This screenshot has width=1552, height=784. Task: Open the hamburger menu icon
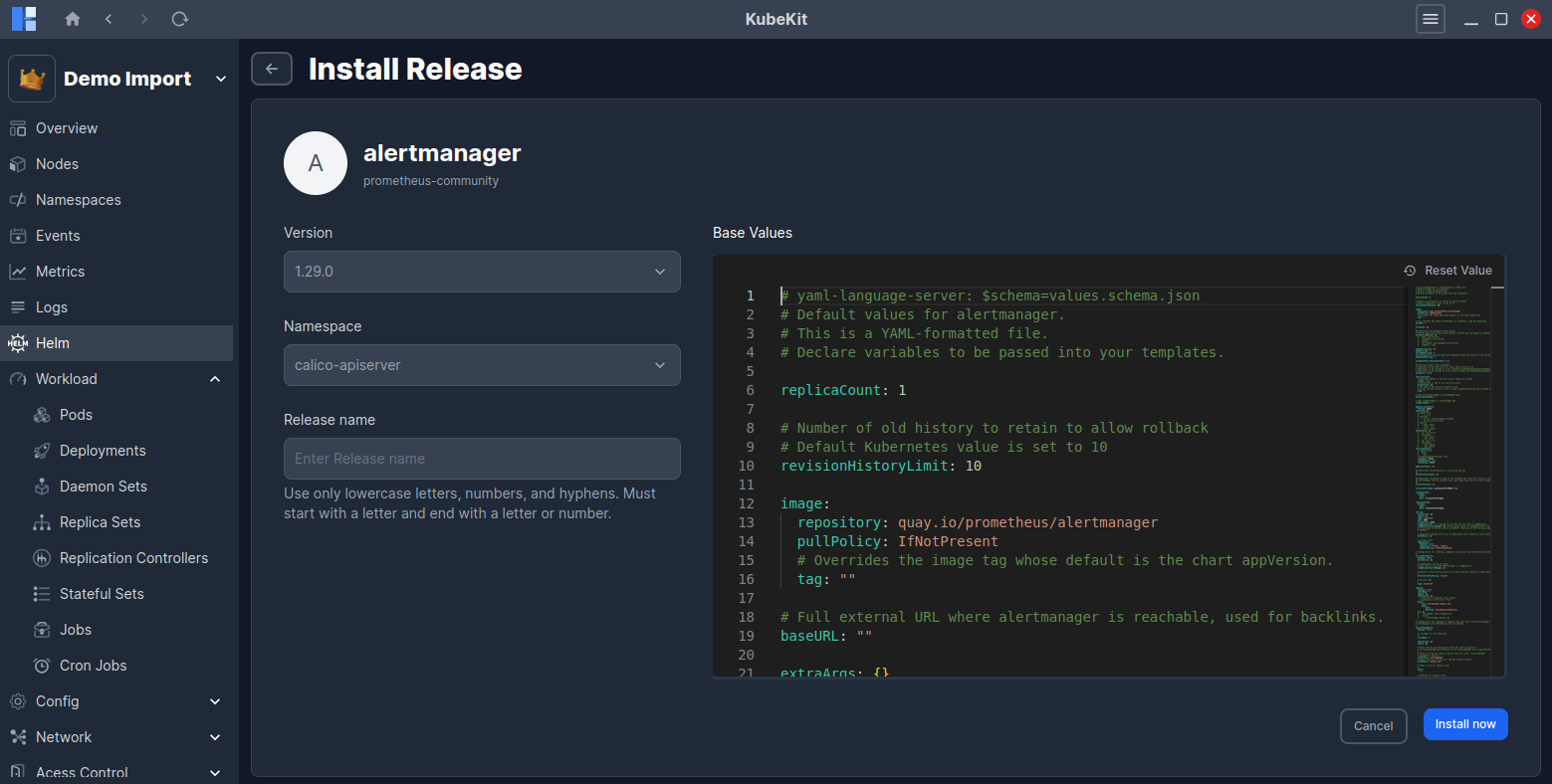1430,19
